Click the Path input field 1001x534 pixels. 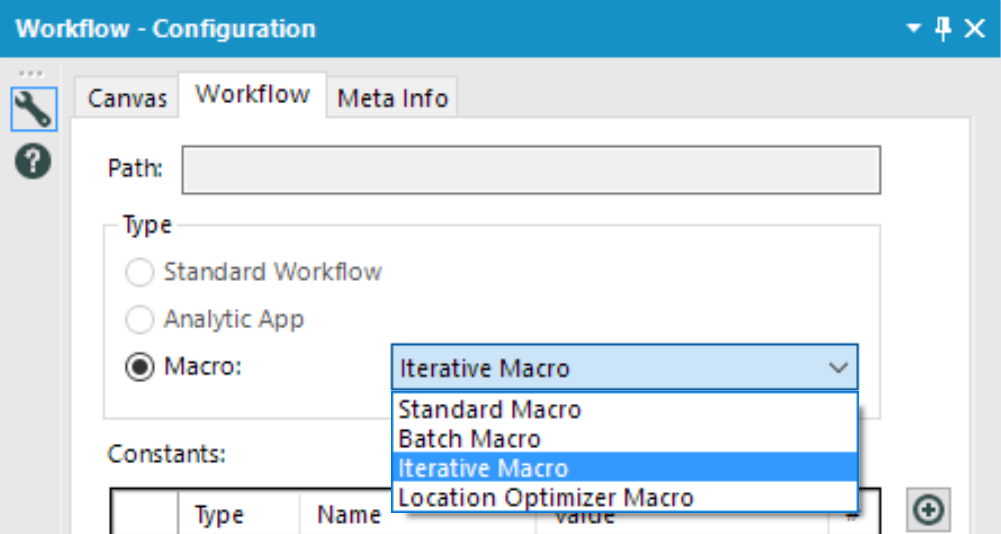[530, 170]
